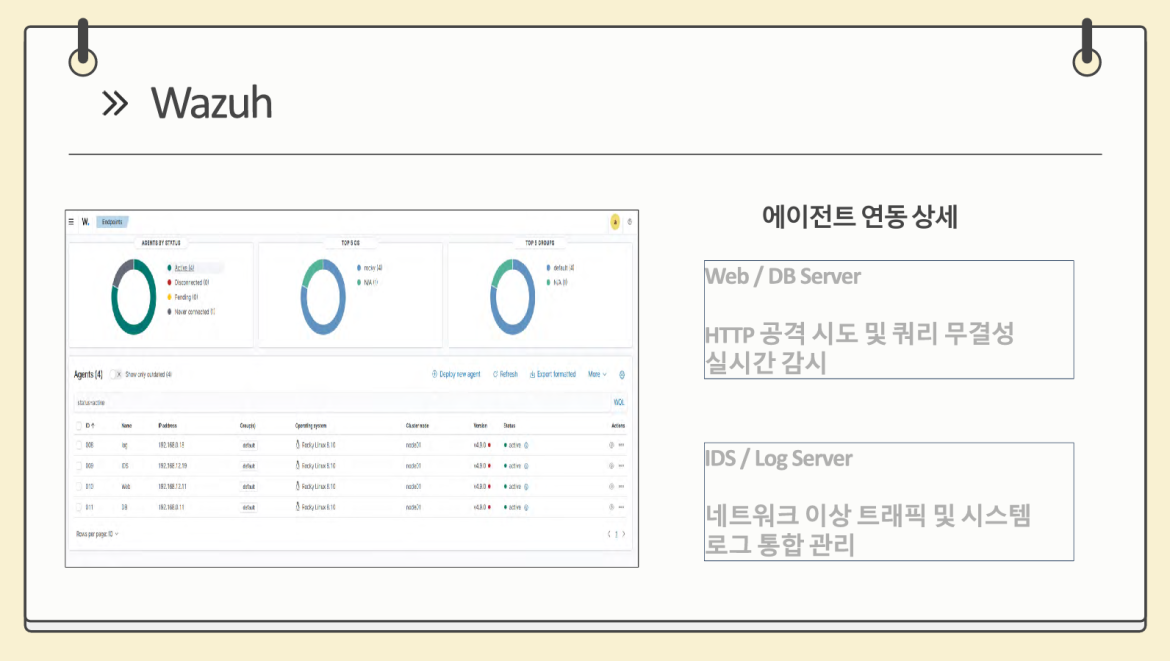
Task: Click the help icon beside user avatar
Action: (x=630, y=222)
